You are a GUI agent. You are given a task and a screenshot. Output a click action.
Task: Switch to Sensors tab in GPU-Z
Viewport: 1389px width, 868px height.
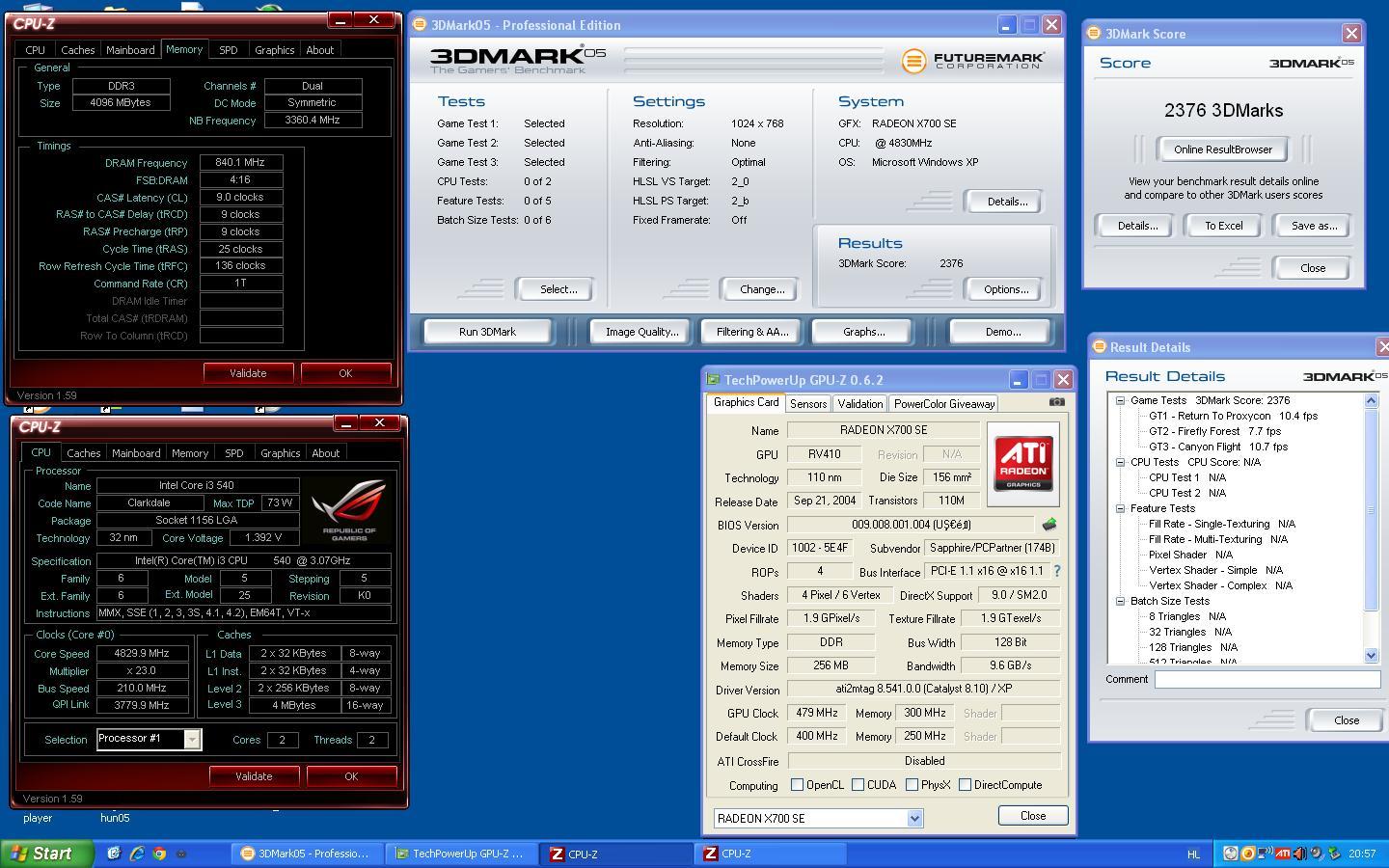[807, 404]
